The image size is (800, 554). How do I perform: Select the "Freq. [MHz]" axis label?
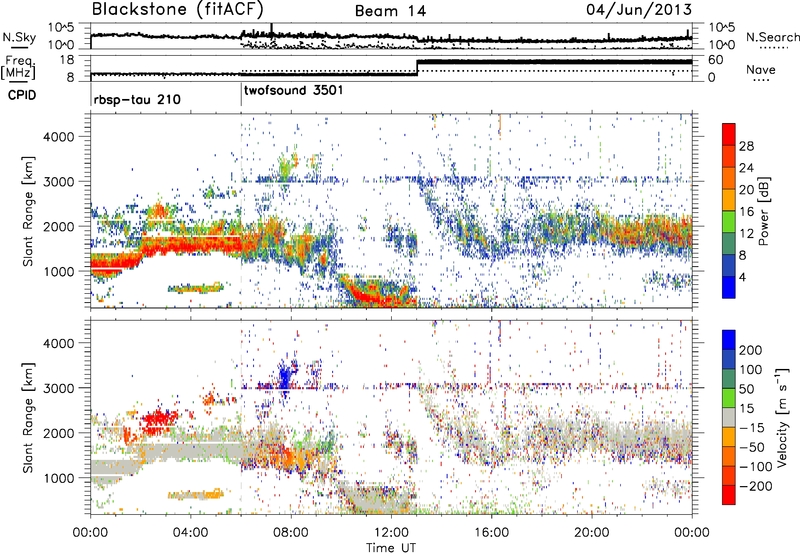(19, 68)
